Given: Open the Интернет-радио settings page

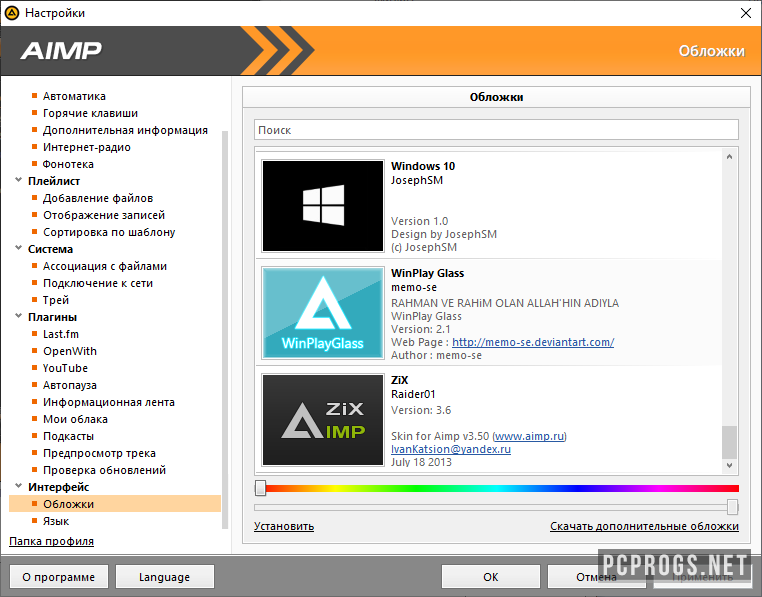Looking at the screenshot, I should pos(87,147).
